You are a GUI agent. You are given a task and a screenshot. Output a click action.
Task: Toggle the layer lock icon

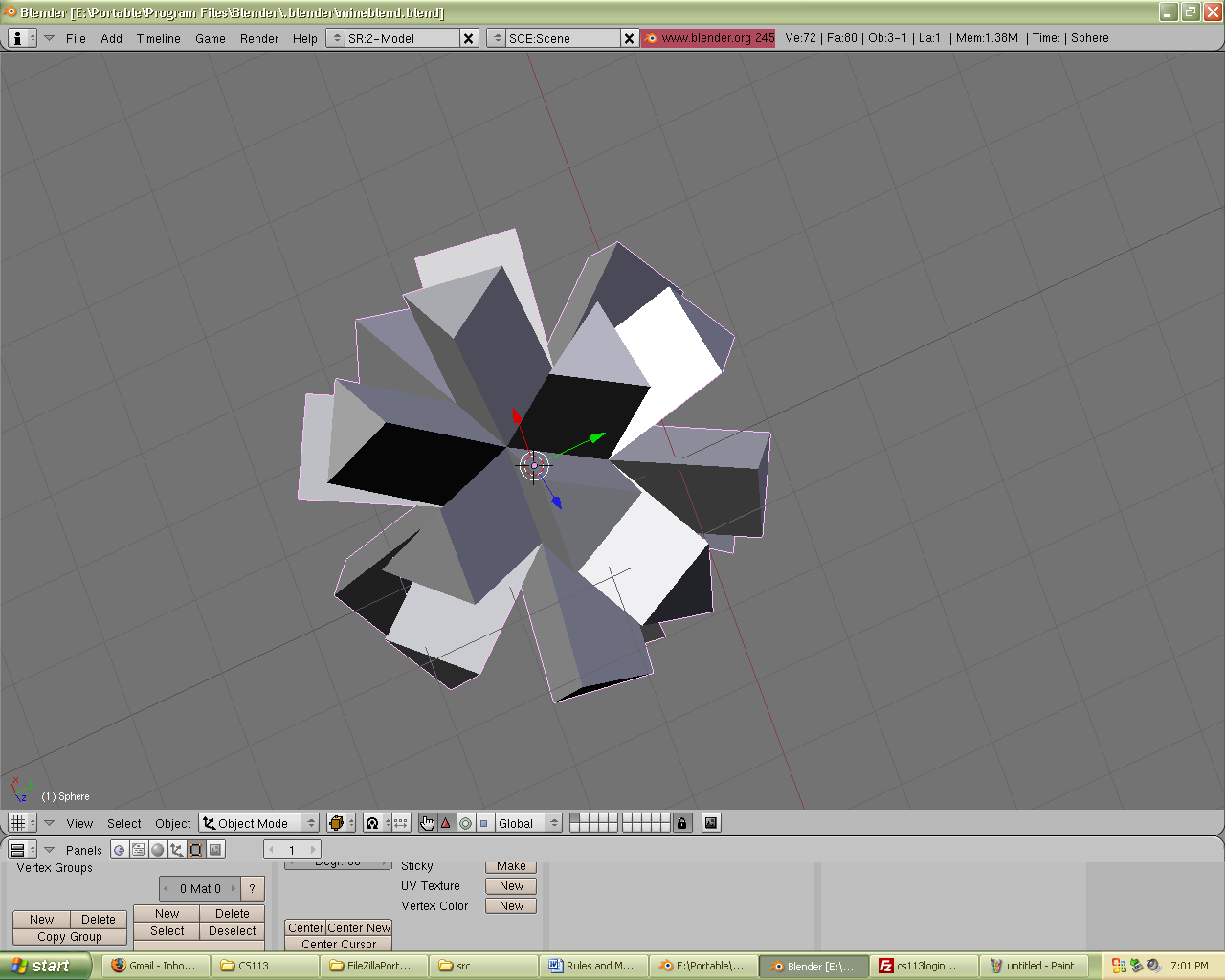(x=681, y=823)
